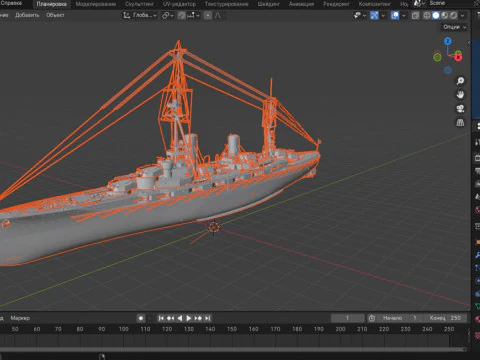
Task: Click the current frame field showing 1
Action: [347, 318]
